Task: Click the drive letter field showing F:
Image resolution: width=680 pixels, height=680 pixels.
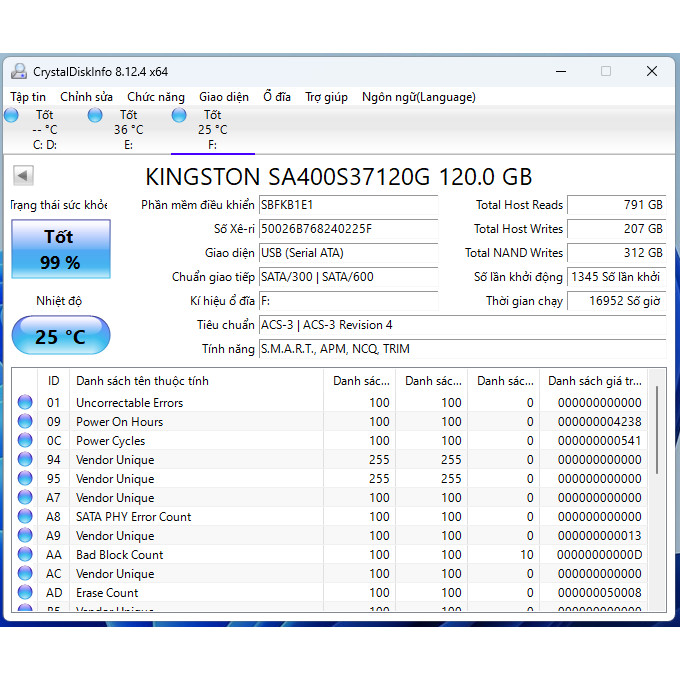Action: (x=349, y=301)
